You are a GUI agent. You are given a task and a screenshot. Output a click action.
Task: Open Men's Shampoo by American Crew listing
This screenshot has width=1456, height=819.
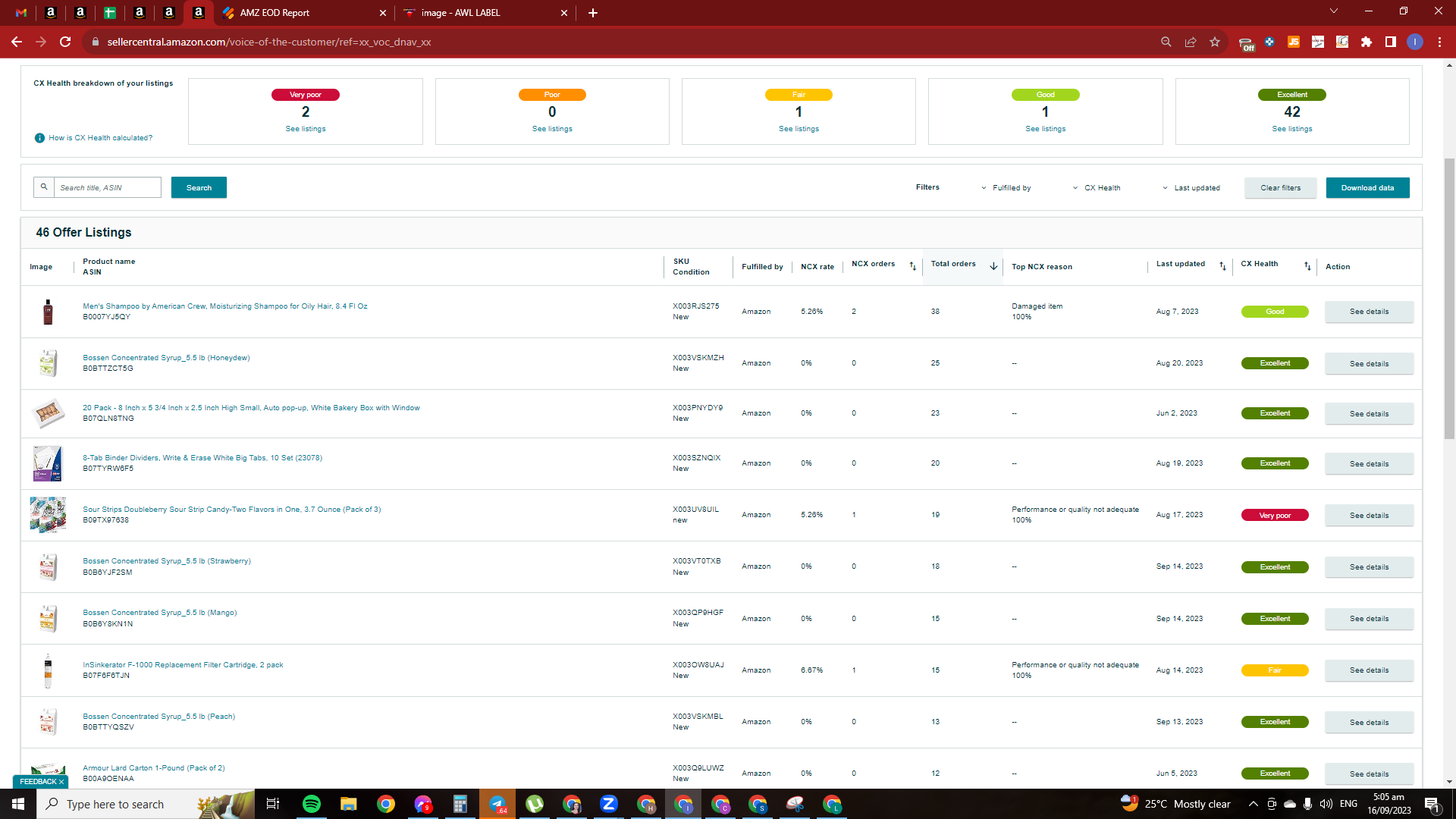click(x=225, y=306)
